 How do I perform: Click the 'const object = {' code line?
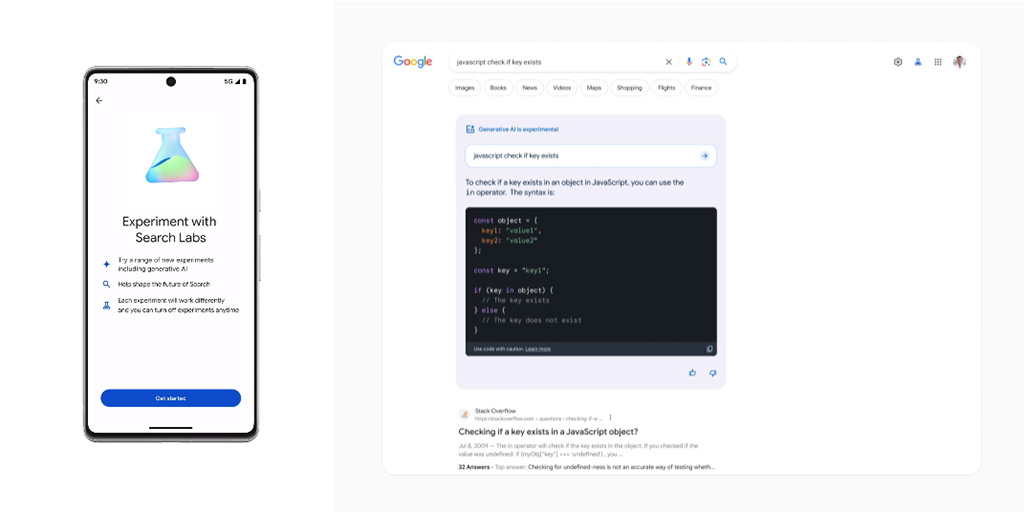click(505, 221)
